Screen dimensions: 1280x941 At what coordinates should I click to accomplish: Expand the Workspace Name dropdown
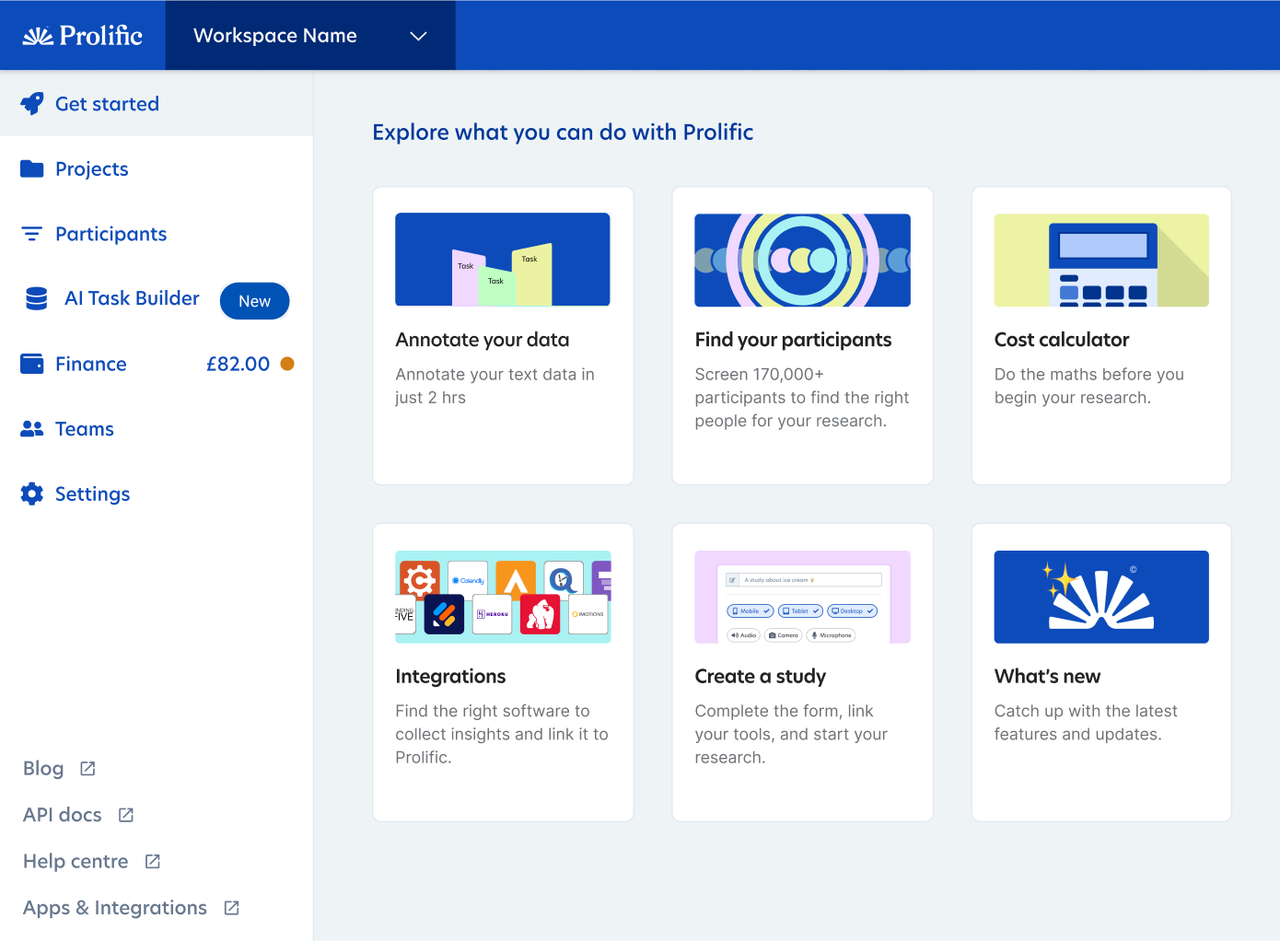pyautogui.click(x=418, y=34)
